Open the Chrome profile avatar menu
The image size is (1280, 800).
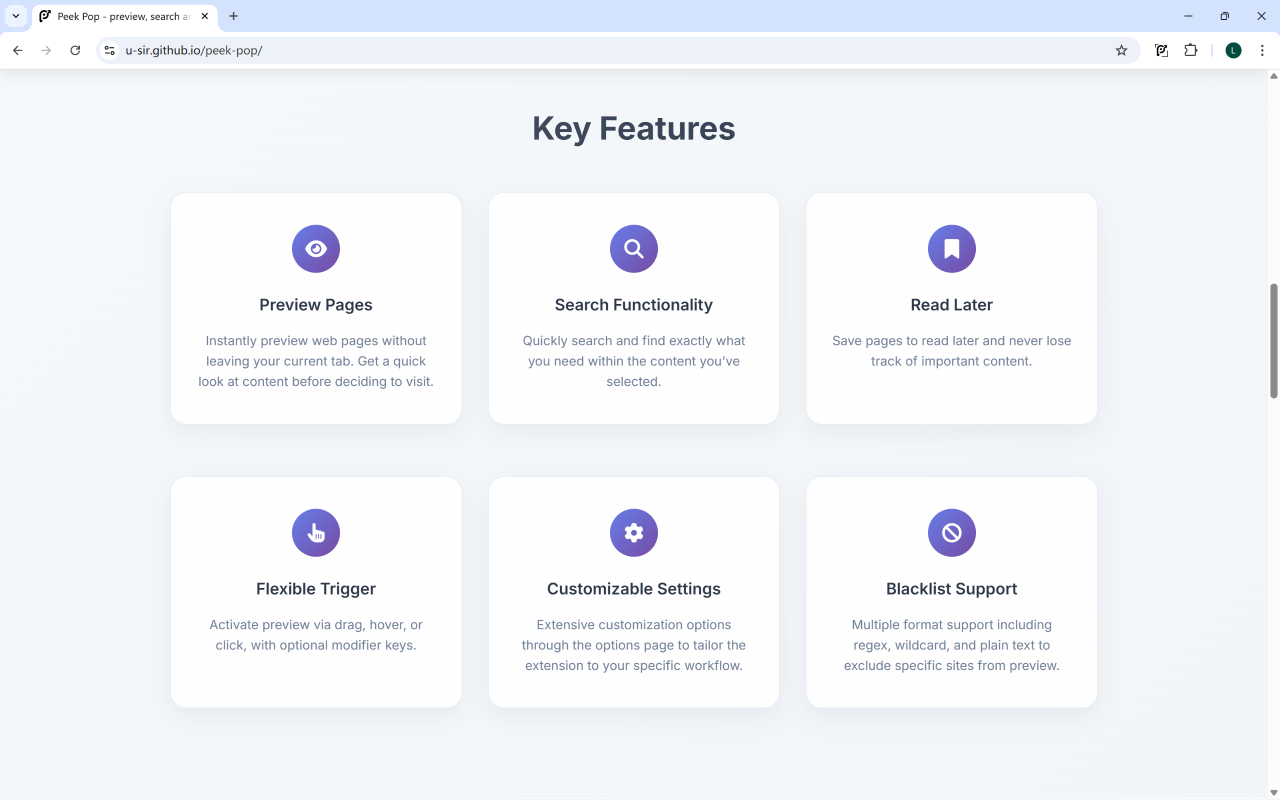pos(1233,50)
